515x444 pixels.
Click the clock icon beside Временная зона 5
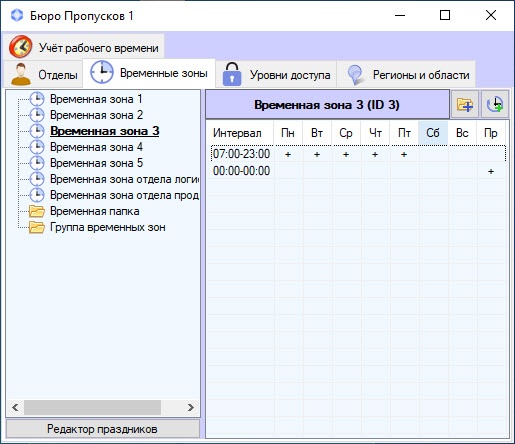pyautogui.click(x=37, y=163)
